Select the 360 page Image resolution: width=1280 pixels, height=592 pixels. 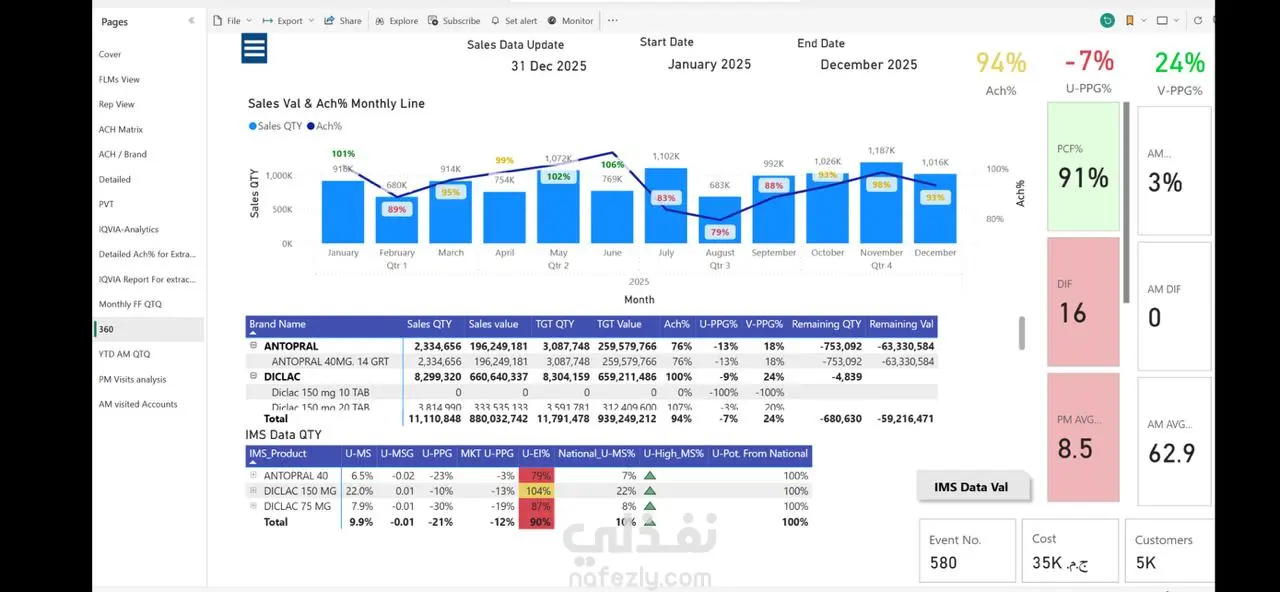[x=149, y=329]
